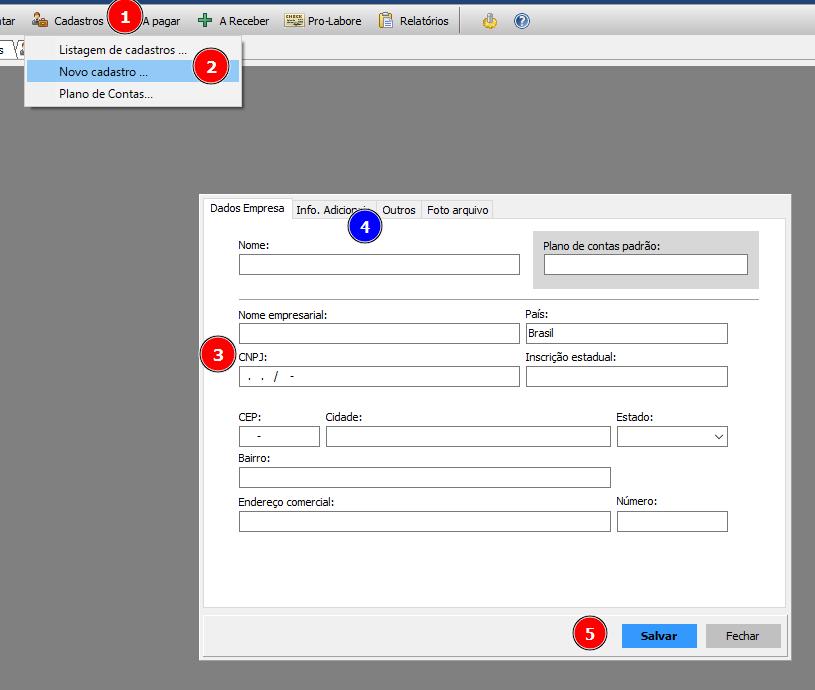The image size is (815, 690).
Task: Open Relatórios clipboard icon
Action: 386,20
